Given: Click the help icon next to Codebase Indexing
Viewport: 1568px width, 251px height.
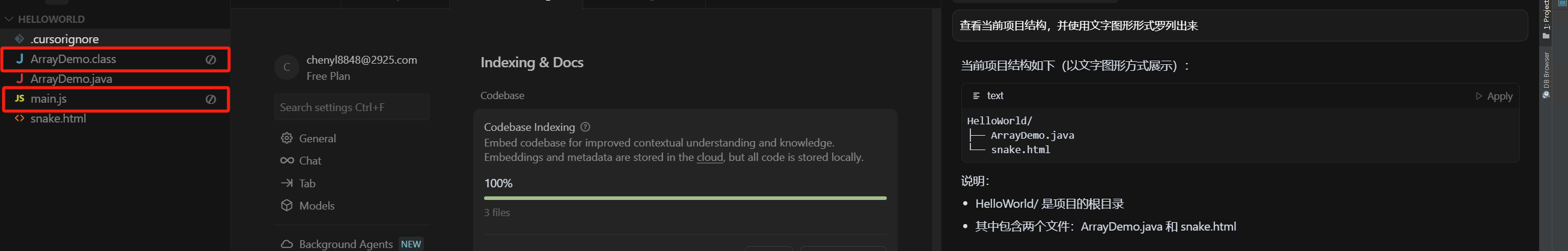Looking at the screenshot, I should coord(585,127).
